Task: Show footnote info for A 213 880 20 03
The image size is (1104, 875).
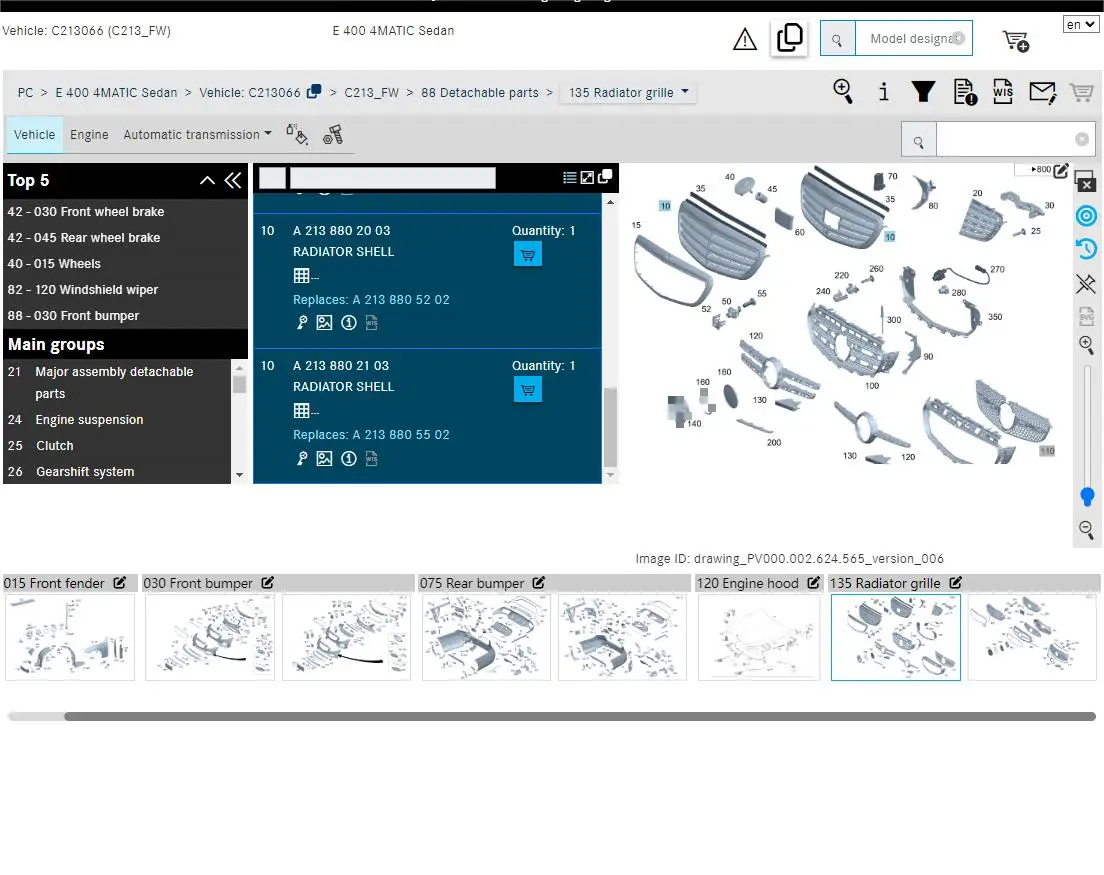Action: click(349, 322)
